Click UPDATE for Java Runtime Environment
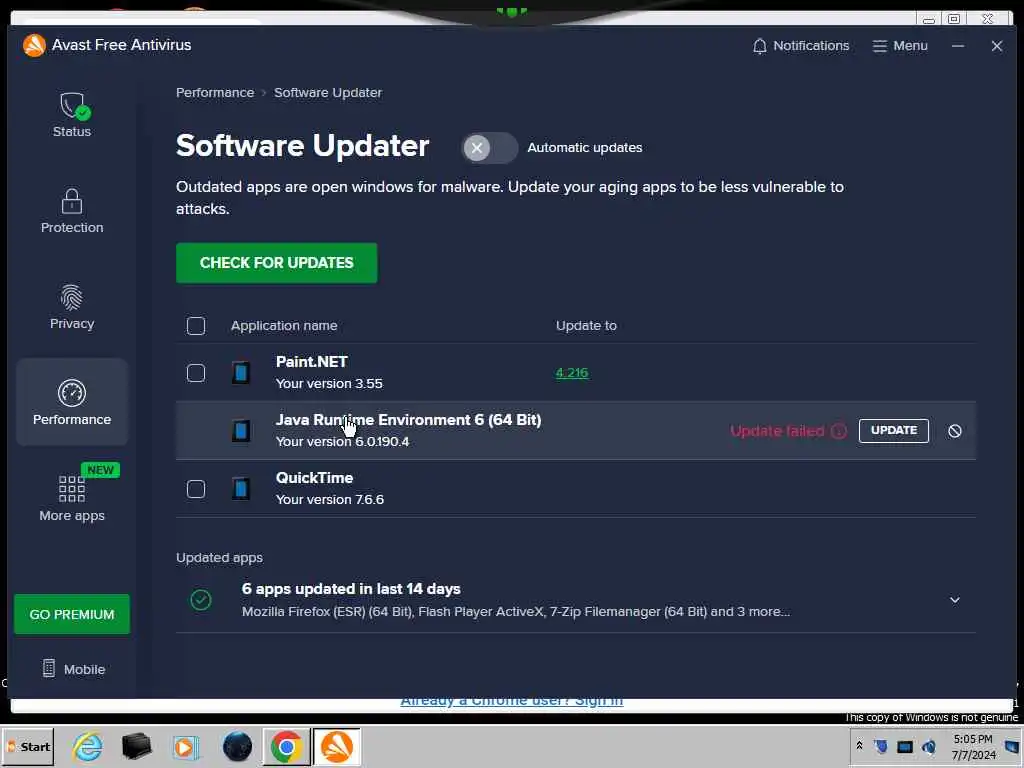The height and width of the screenshot is (768, 1024). [893, 430]
